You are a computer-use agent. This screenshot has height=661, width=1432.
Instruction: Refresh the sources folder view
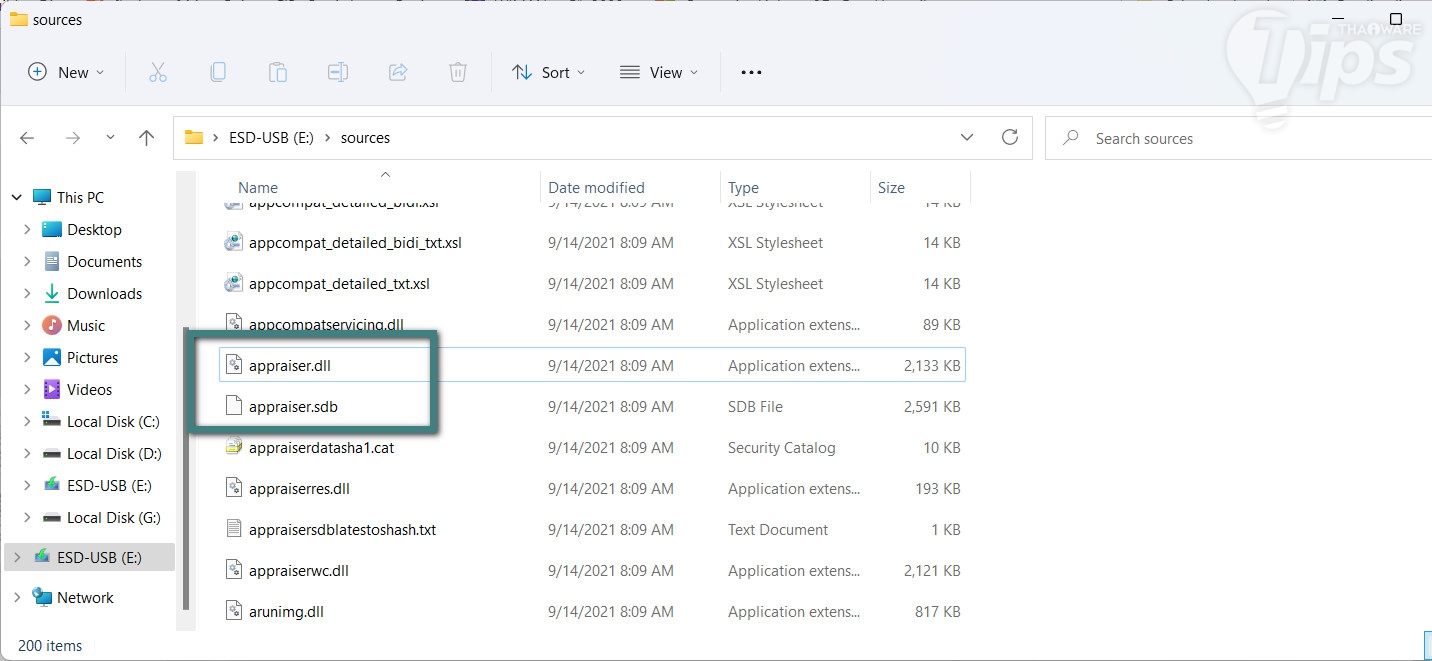point(1010,138)
